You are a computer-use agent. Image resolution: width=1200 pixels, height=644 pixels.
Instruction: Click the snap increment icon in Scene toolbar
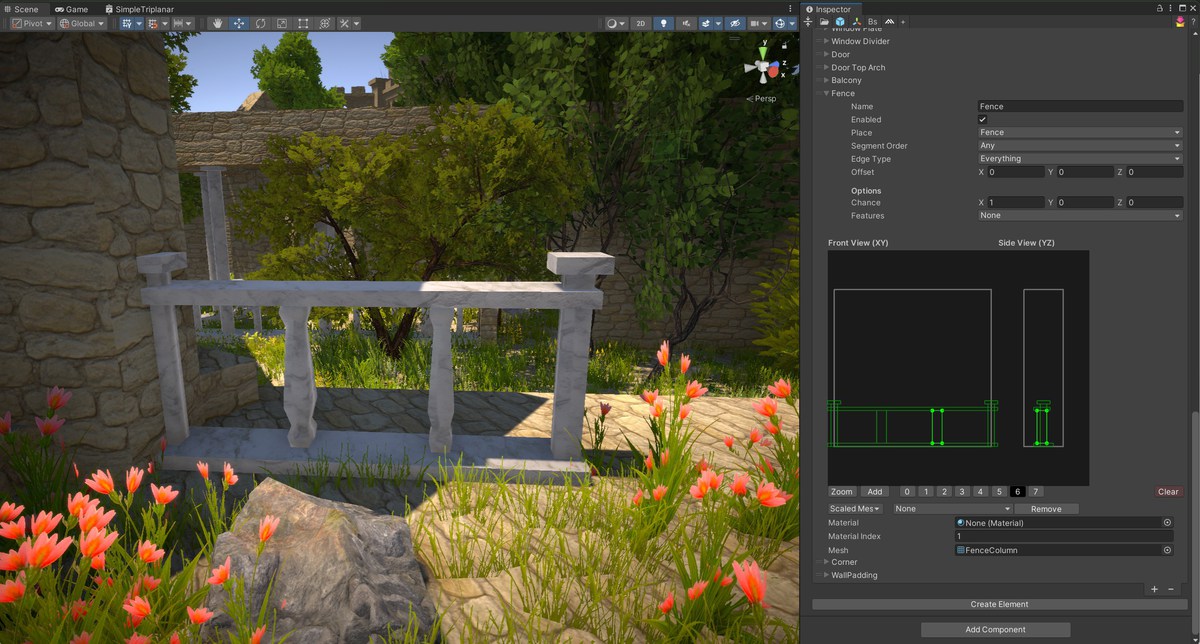pyautogui.click(x=152, y=23)
